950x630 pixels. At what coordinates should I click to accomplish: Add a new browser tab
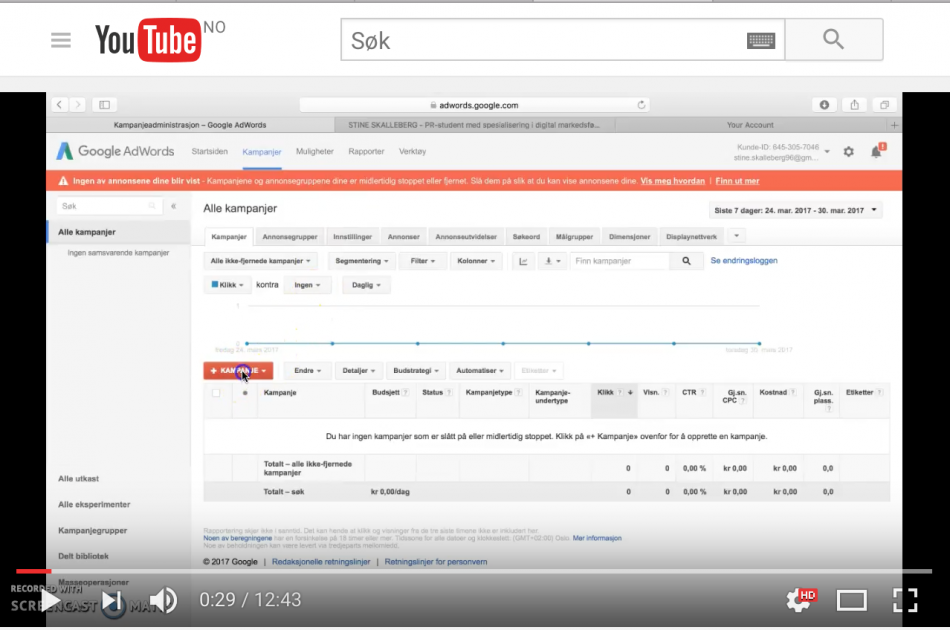pos(894,125)
